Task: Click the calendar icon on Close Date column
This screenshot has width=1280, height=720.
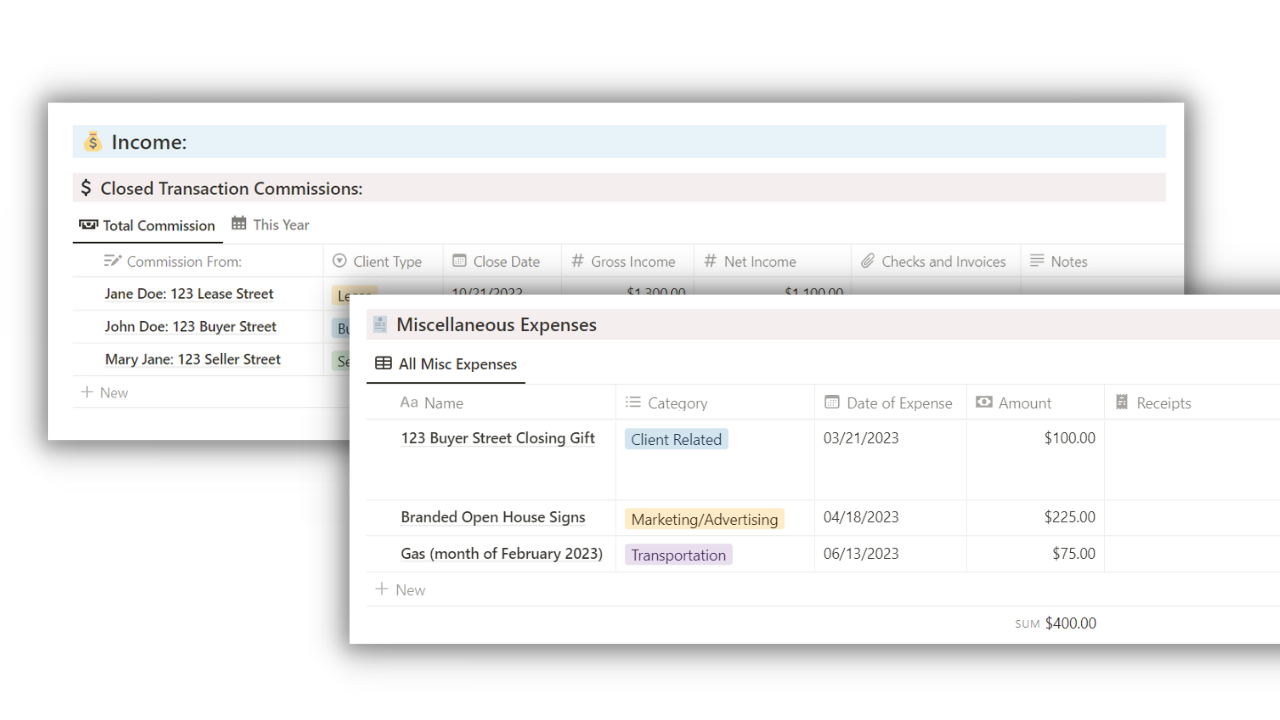Action: tap(459, 261)
